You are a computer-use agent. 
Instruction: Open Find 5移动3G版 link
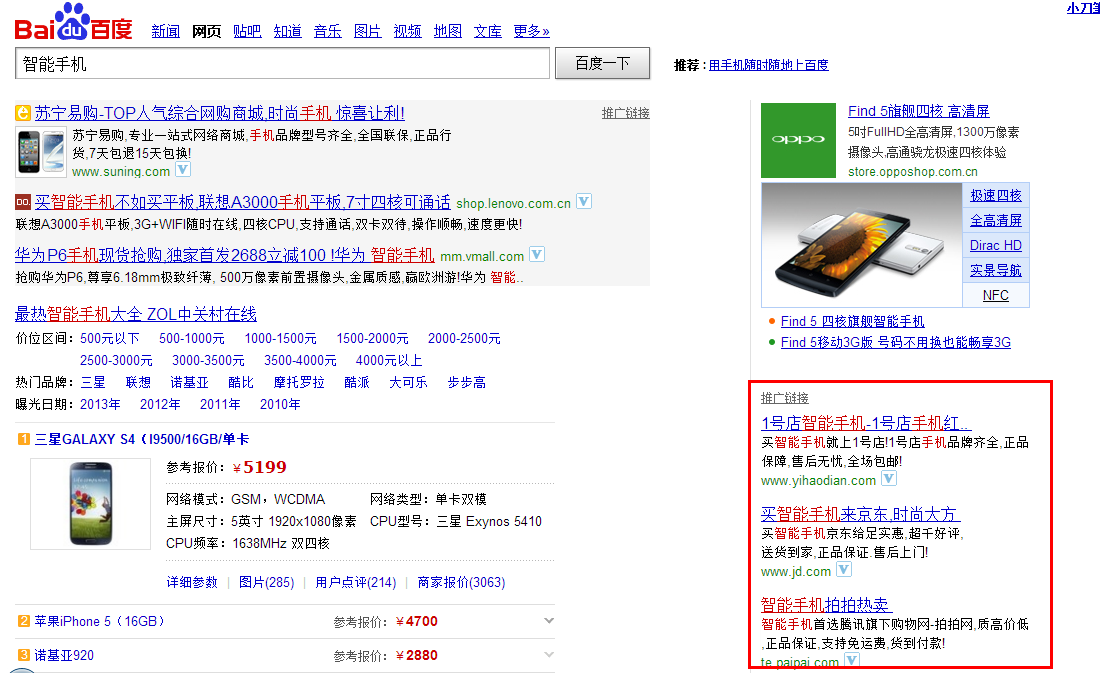[x=895, y=342]
